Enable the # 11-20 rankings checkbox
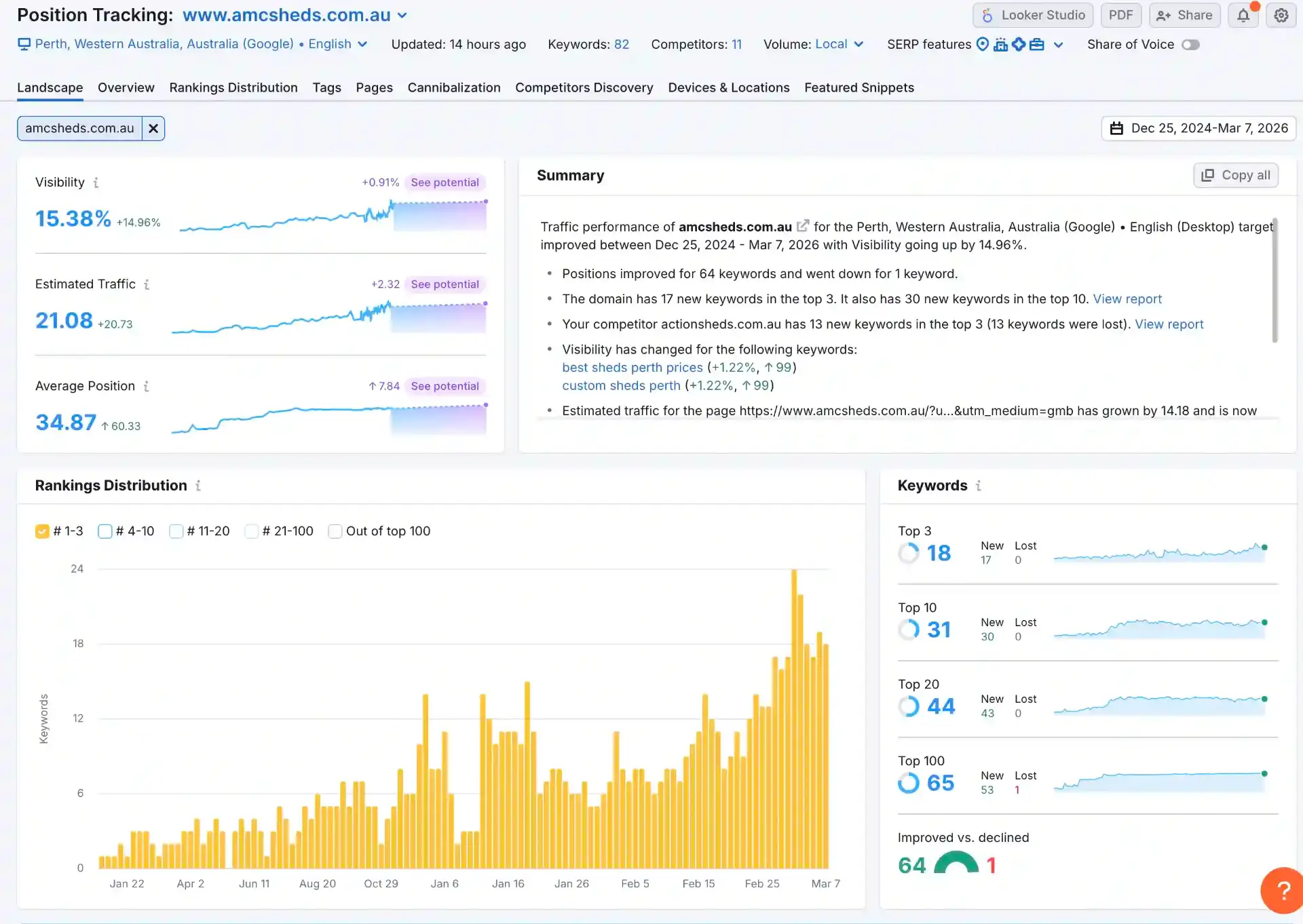This screenshot has height=924, width=1303. (x=176, y=531)
